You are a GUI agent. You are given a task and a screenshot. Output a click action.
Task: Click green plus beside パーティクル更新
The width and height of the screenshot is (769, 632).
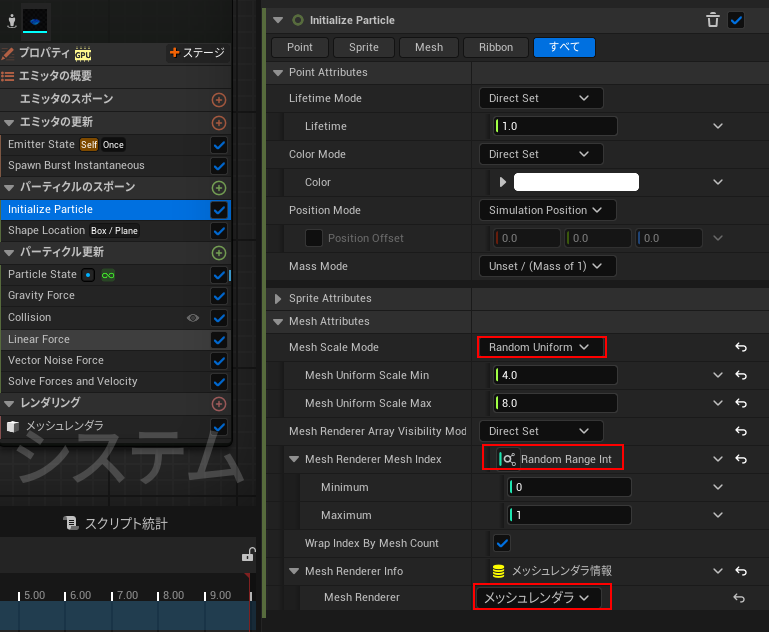click(219, 253)
